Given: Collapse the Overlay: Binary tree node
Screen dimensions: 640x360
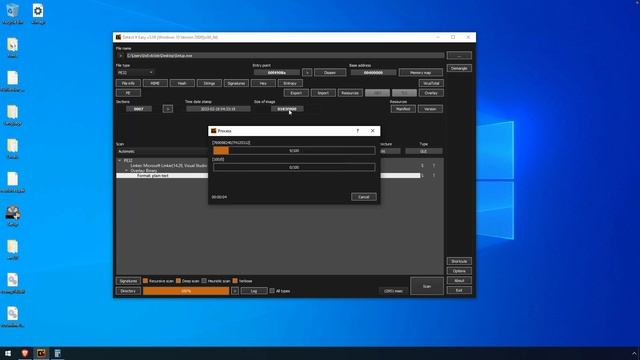Looking at the screenshot, I should click(126, 171).
